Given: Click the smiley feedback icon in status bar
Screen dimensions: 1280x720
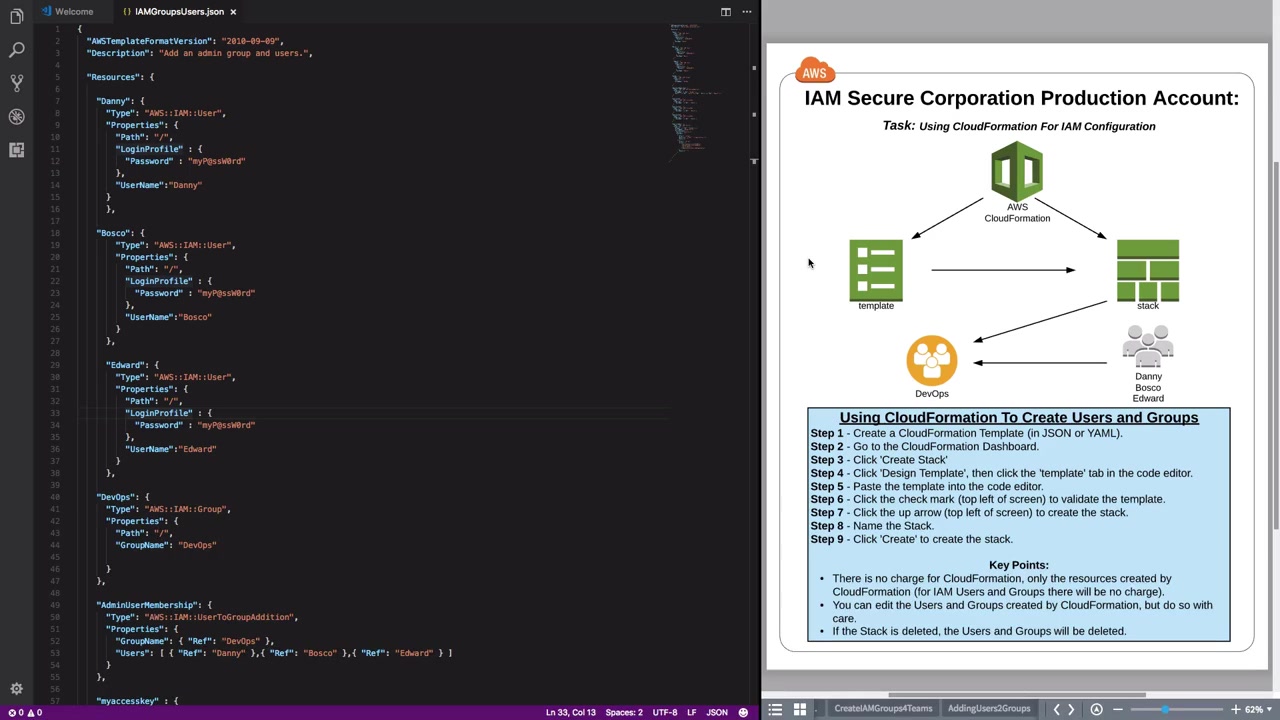Looking at the screenshot, I should coord(743,713).
